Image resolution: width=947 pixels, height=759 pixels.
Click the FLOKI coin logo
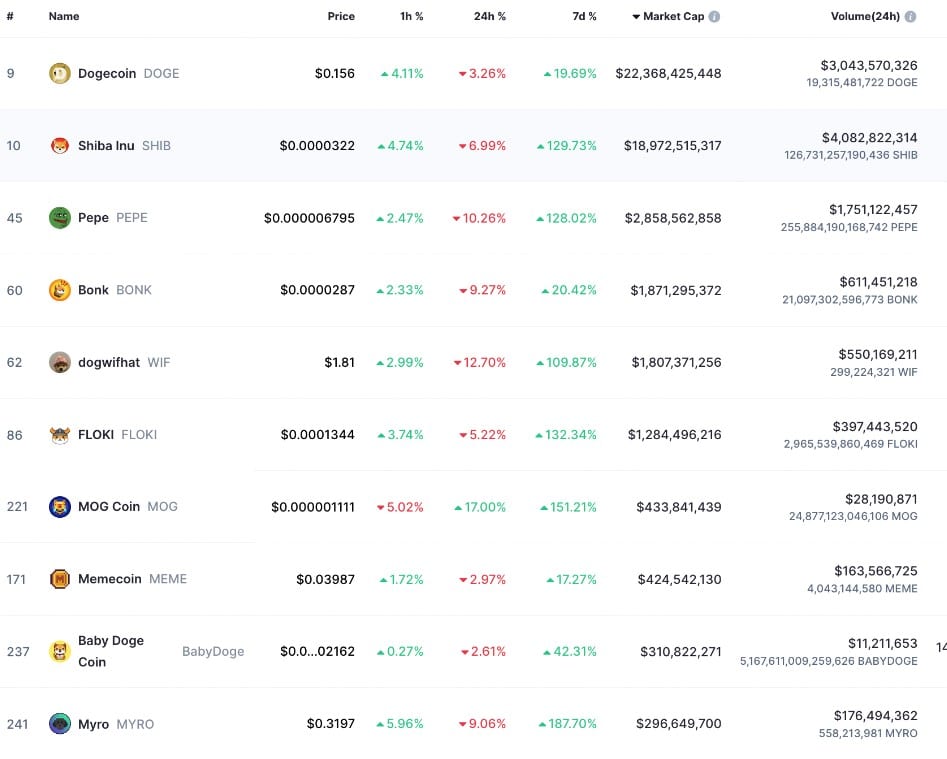(x=60, y=435)
